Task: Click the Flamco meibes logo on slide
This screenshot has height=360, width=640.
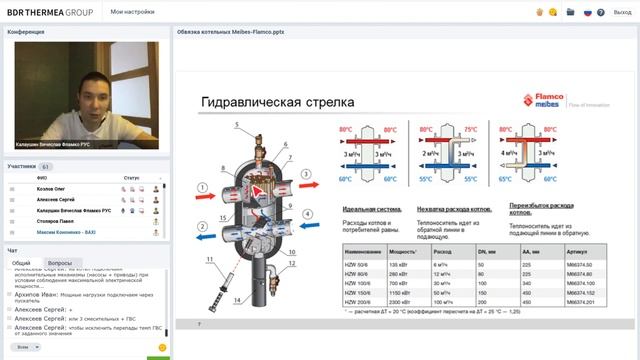Action: [x=543, y=100]
